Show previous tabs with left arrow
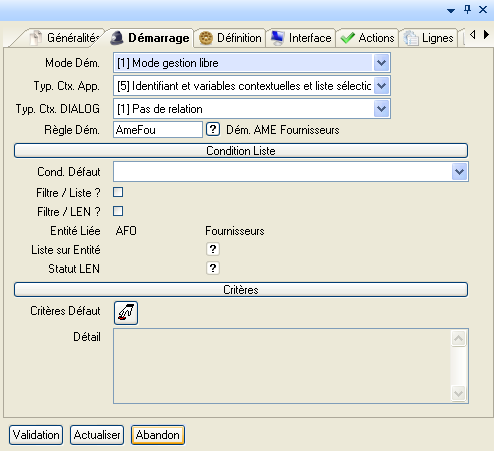 click(x=473, y=35)
